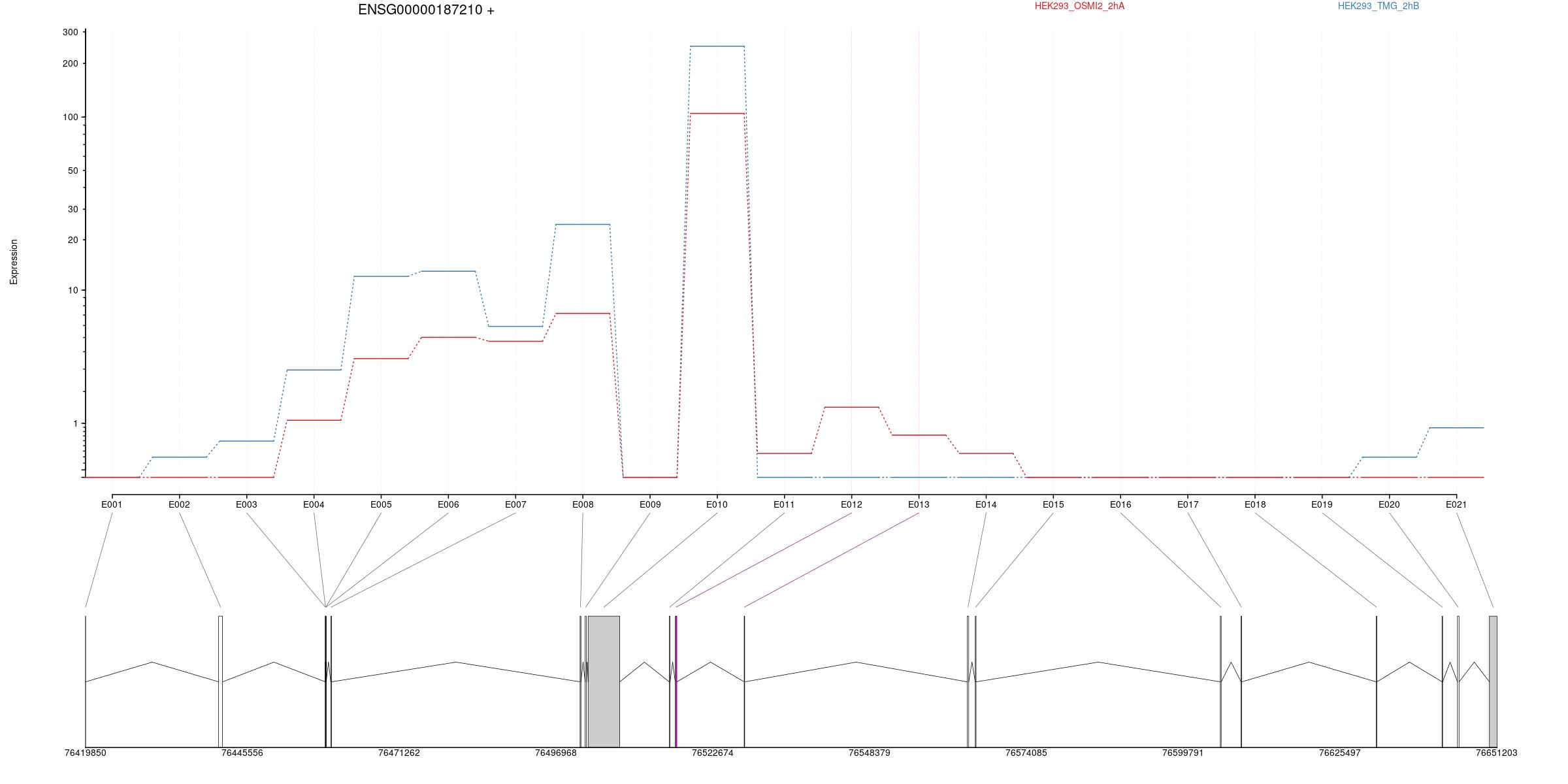1568x784 pixels.
Task: Click the blue E021 expression segment
Action: point(1456,428)
